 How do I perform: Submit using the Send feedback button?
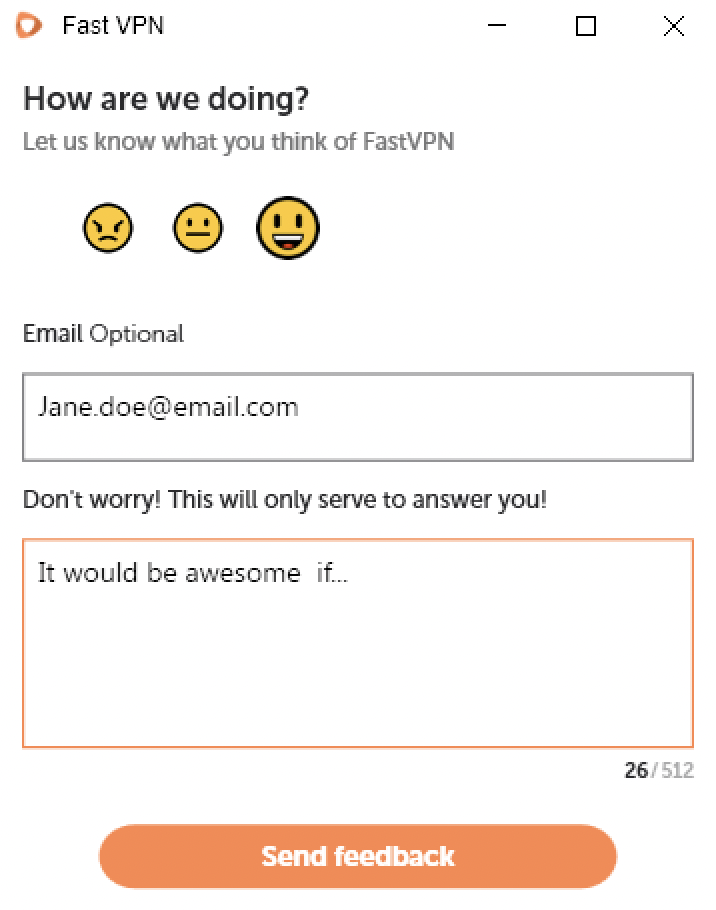coord(358,856)
